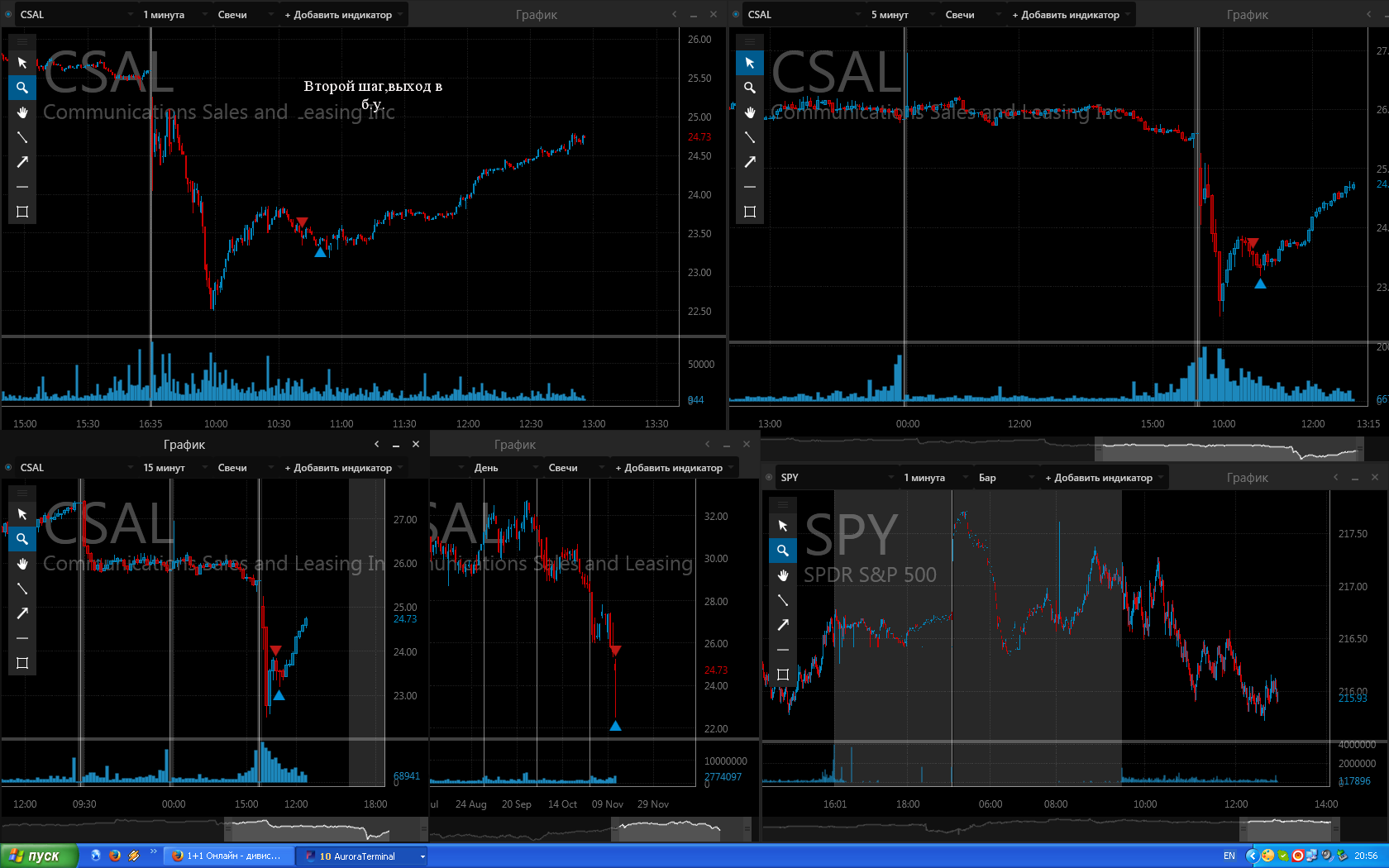This screenshot has width=1389, height=868.
Task: Select horizontal line tool in top-left chart
Action: pos(22,187)
